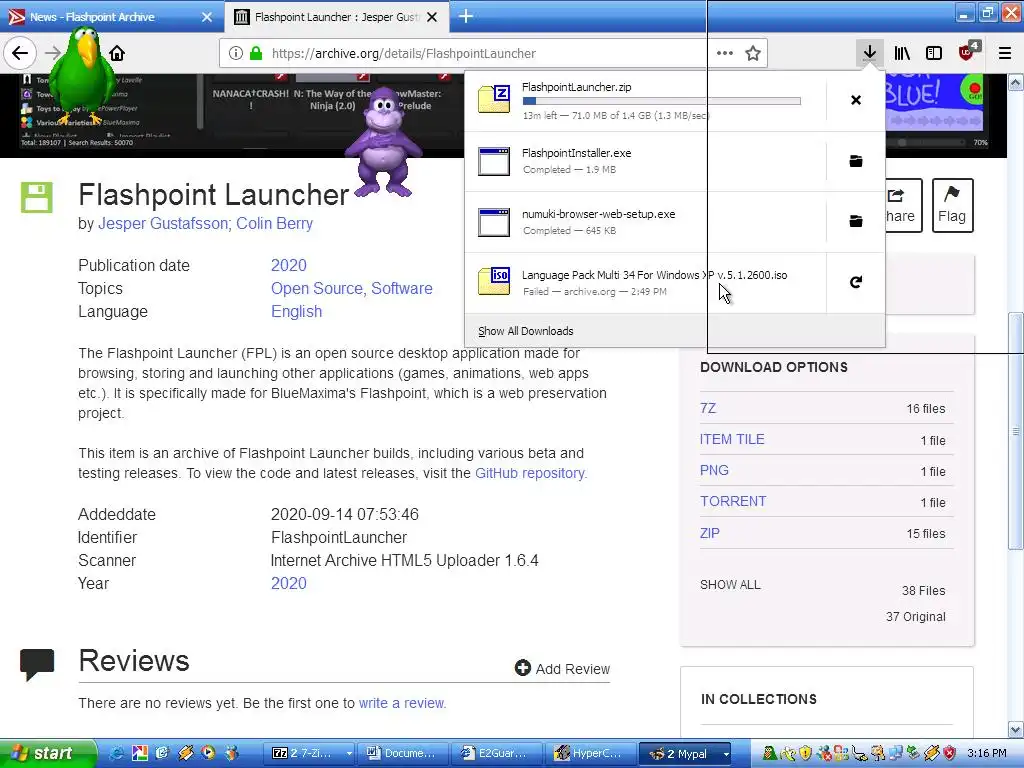
Task: Open the browser home page icon
Action: 117,53
